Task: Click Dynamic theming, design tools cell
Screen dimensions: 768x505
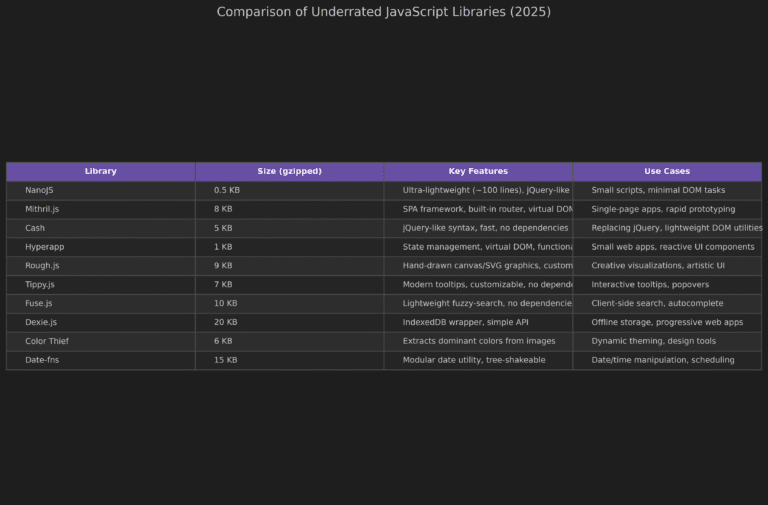Action: [667, 341]
